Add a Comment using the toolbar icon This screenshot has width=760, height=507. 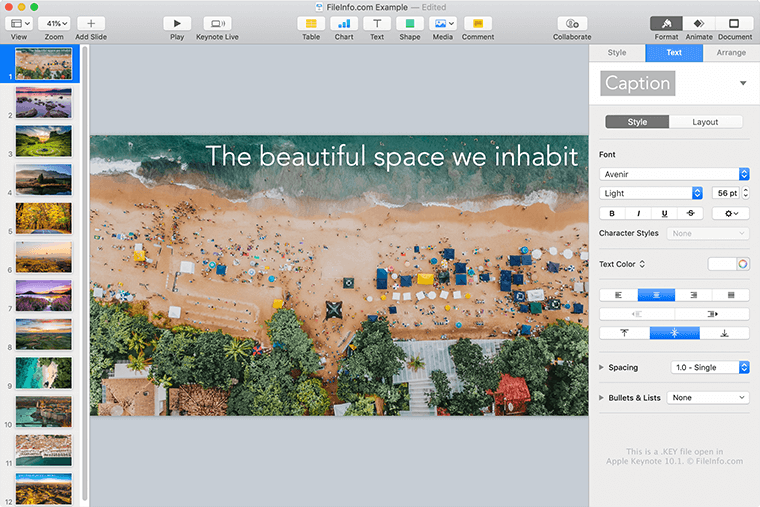478,23
